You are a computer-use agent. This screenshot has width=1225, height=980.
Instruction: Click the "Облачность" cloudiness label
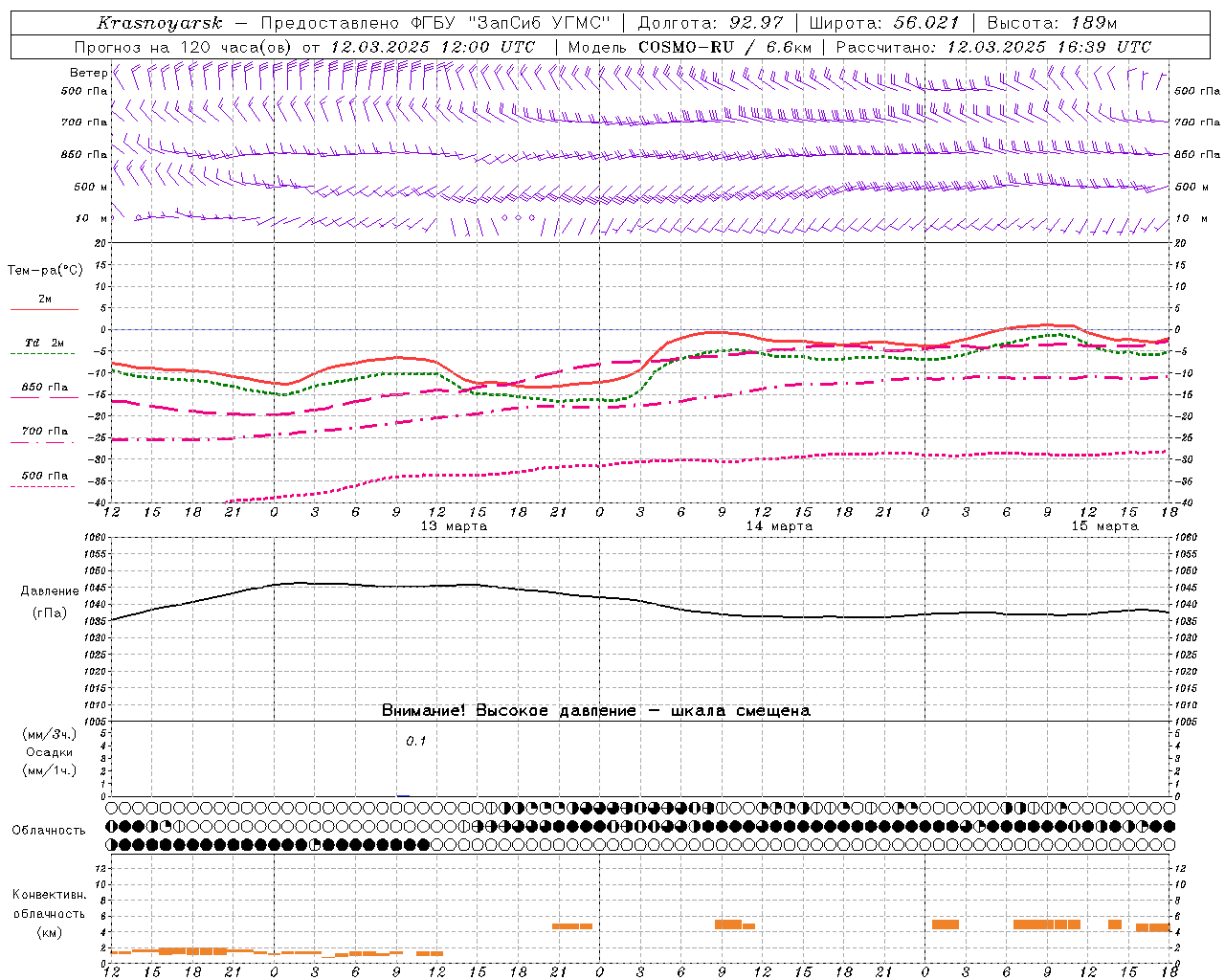click(x=49, y=831)
